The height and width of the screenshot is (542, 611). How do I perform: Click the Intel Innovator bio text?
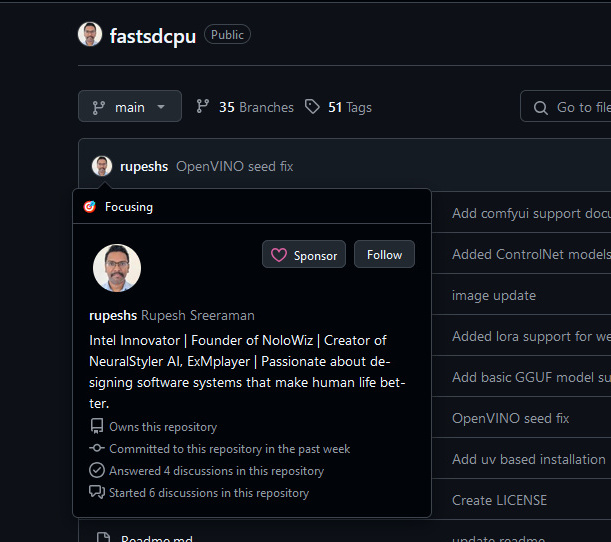click(247, 372)
